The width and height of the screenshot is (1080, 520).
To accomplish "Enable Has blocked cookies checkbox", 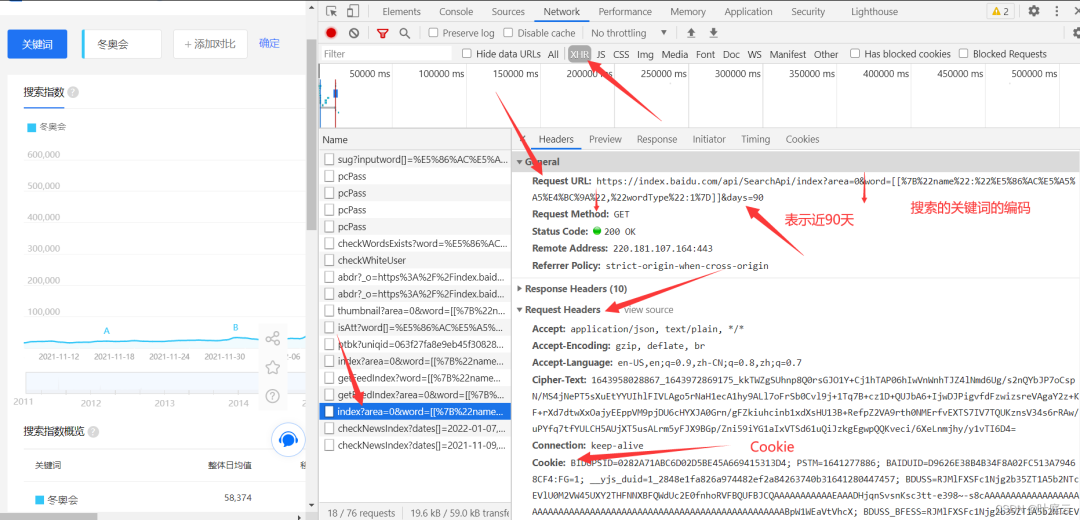I will coord(855,54).
